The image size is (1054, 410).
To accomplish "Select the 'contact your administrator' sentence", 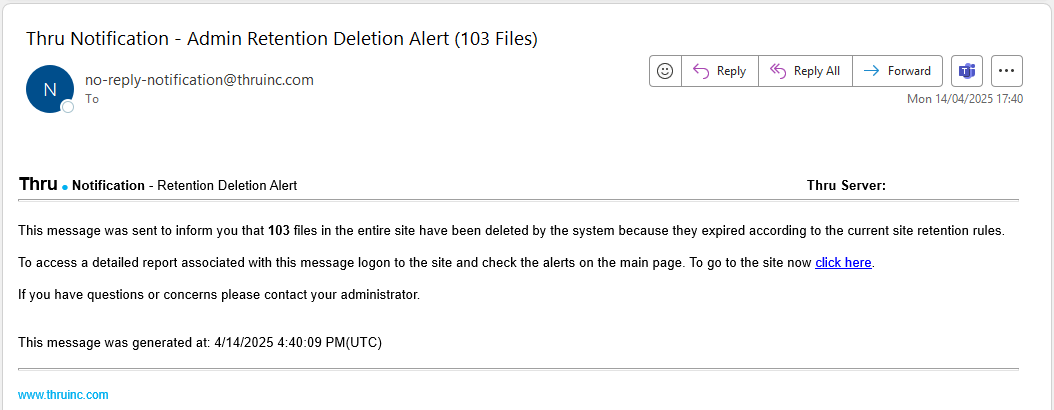I will [x=219, y=294].
